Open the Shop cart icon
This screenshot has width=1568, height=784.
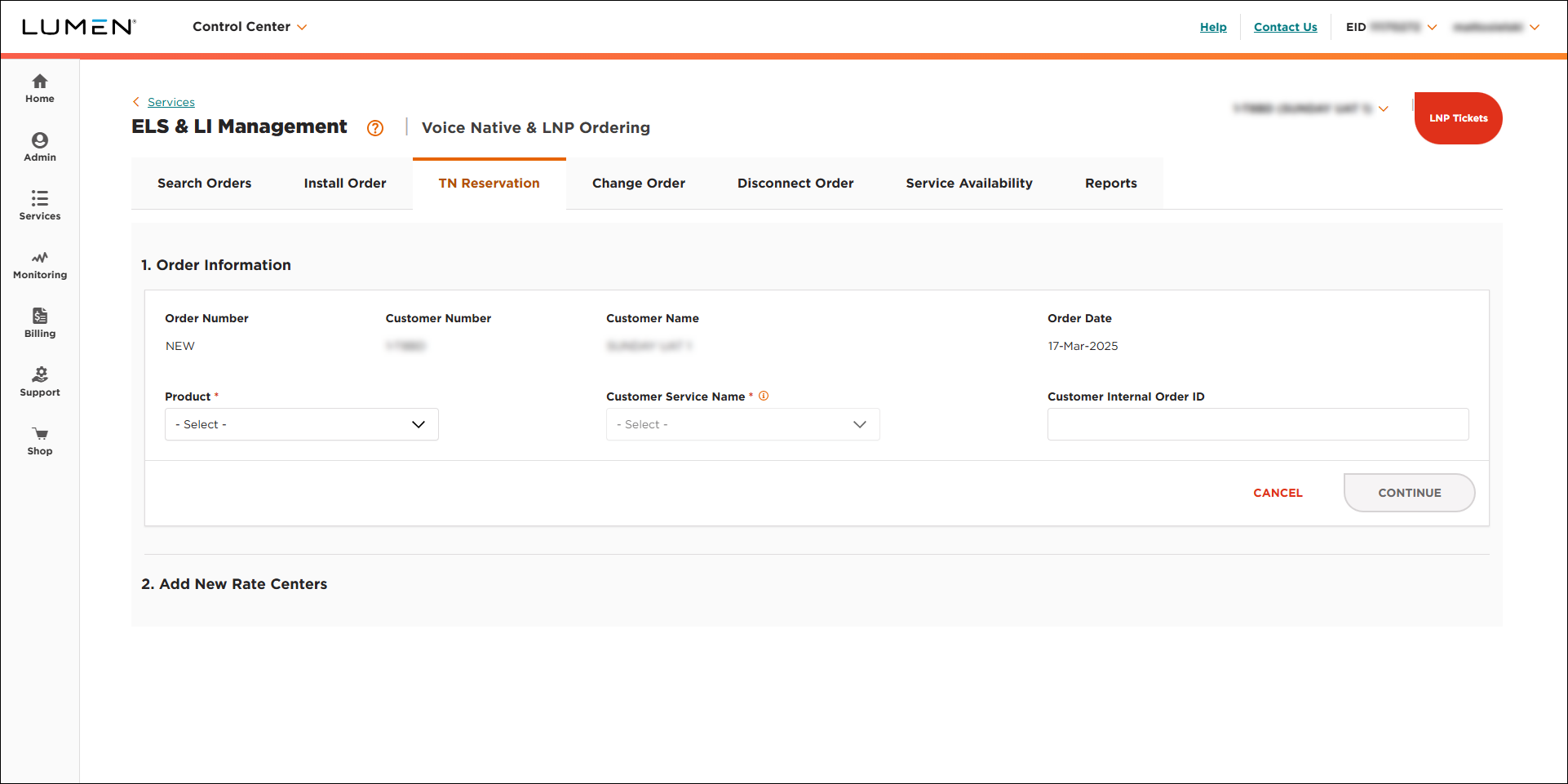click(39, 441)
